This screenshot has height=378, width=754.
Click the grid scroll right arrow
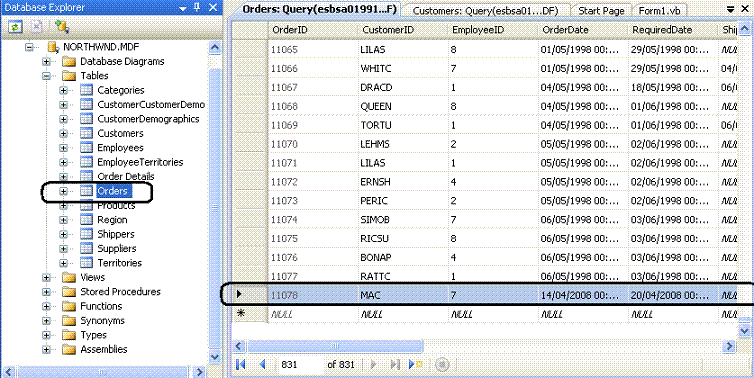pos(730,346)
